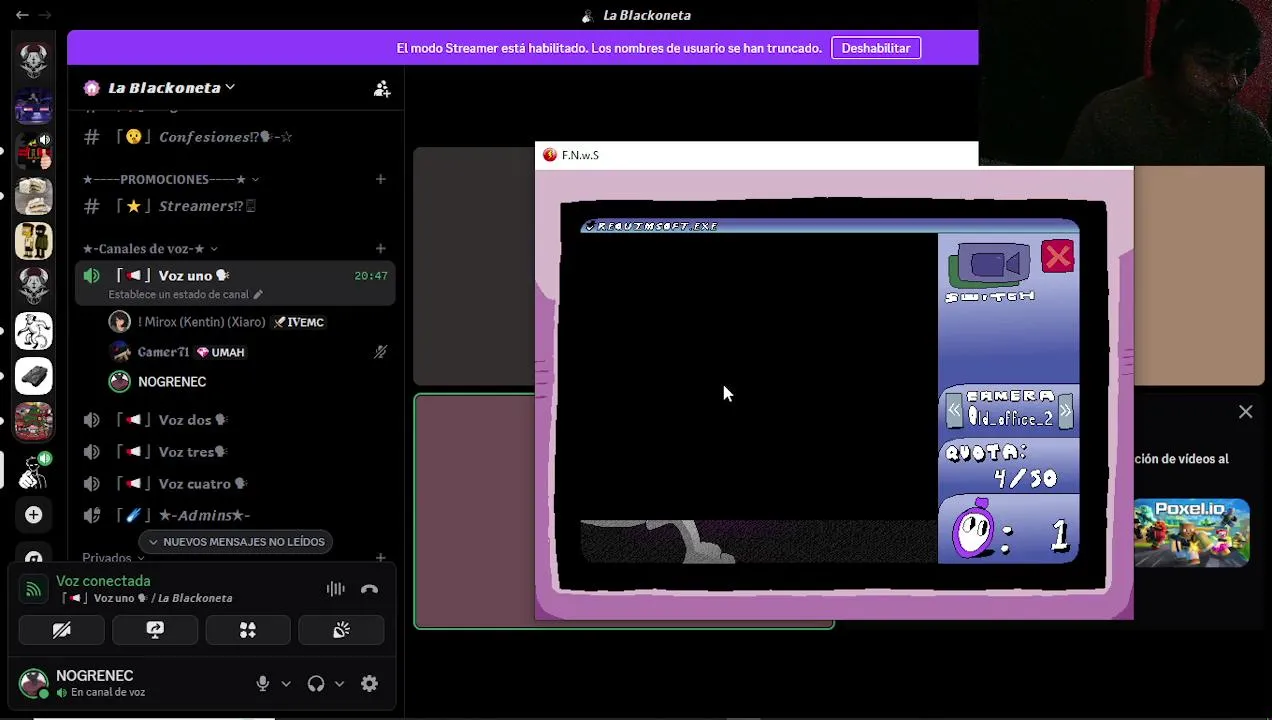Open noise suppression waveform icon in voice panel

336,589
